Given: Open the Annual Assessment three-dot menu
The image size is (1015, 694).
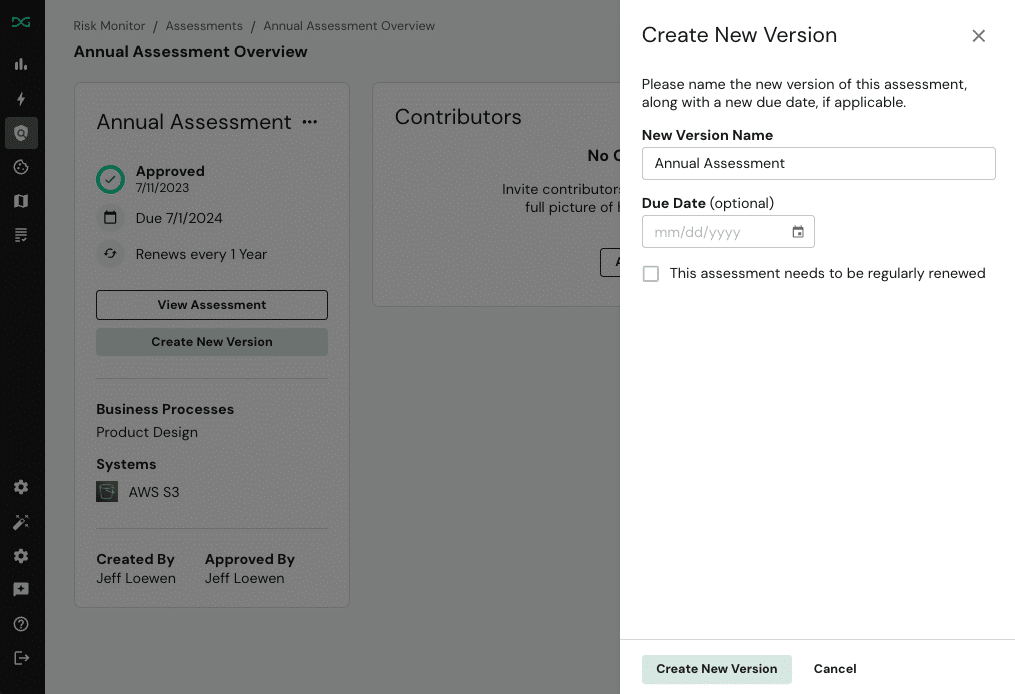Looking at the screenshot, I should 310,122.
